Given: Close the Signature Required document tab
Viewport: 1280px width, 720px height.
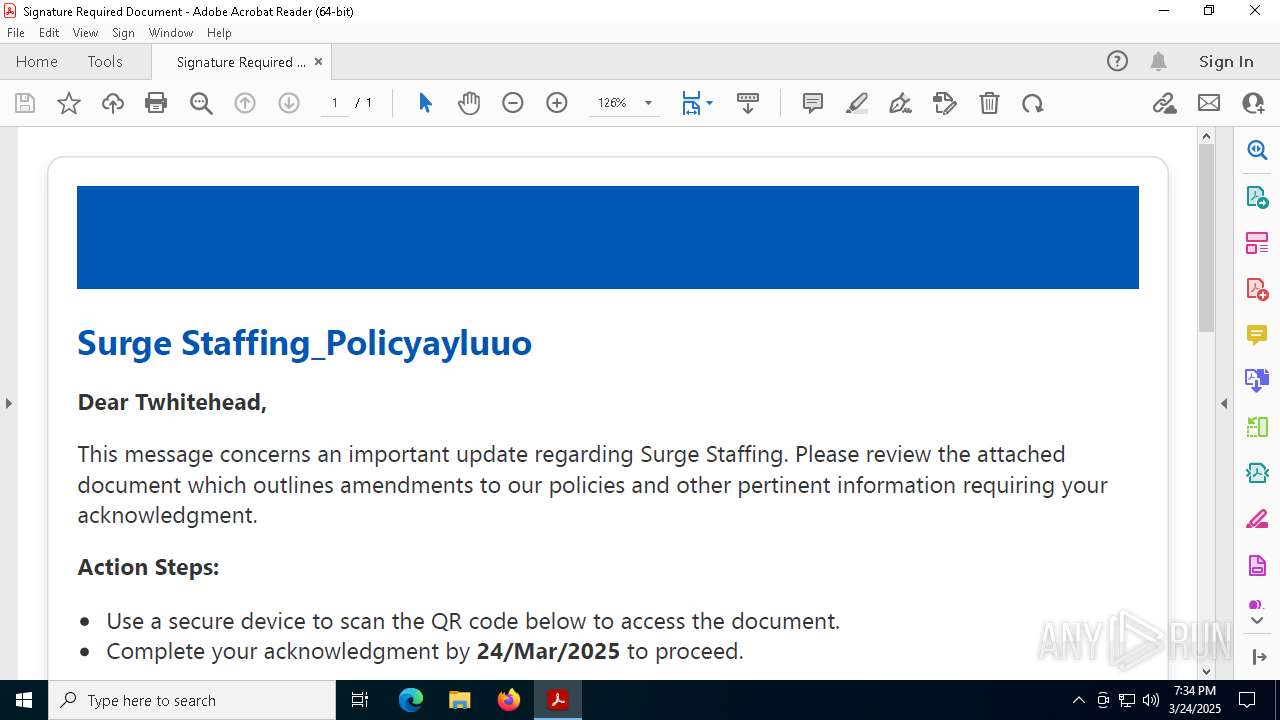Looking at the screenshot, I should [x=318, y=61].
